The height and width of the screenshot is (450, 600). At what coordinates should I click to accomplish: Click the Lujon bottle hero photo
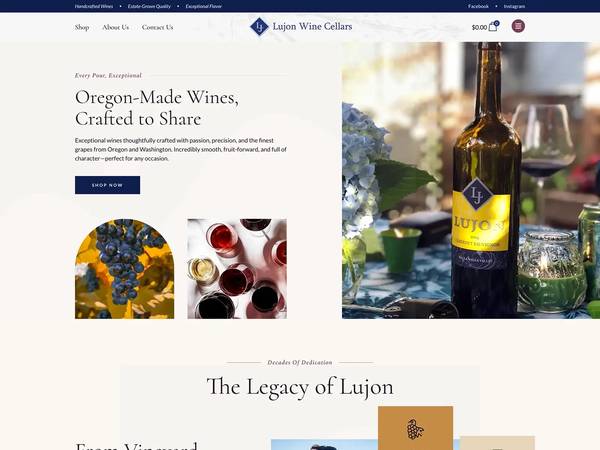click(x=471, y=180)
